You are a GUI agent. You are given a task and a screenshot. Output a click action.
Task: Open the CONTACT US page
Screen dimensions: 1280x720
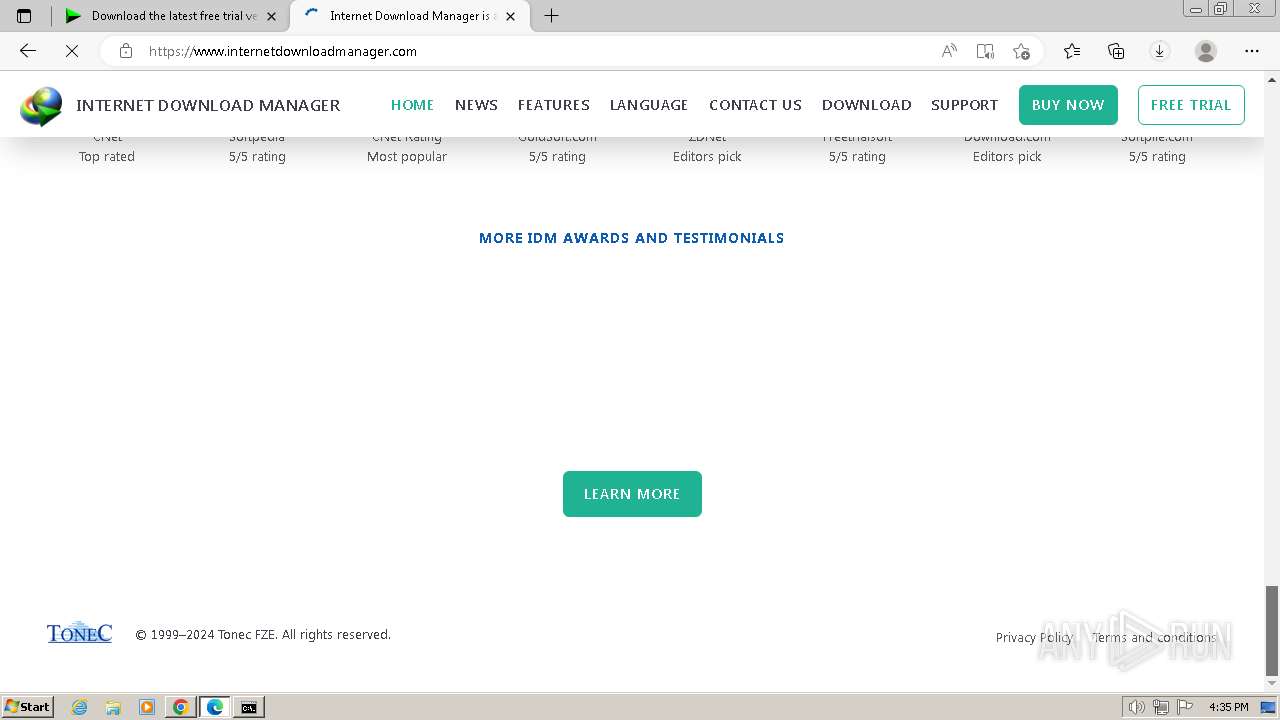(x=755, y=105)
